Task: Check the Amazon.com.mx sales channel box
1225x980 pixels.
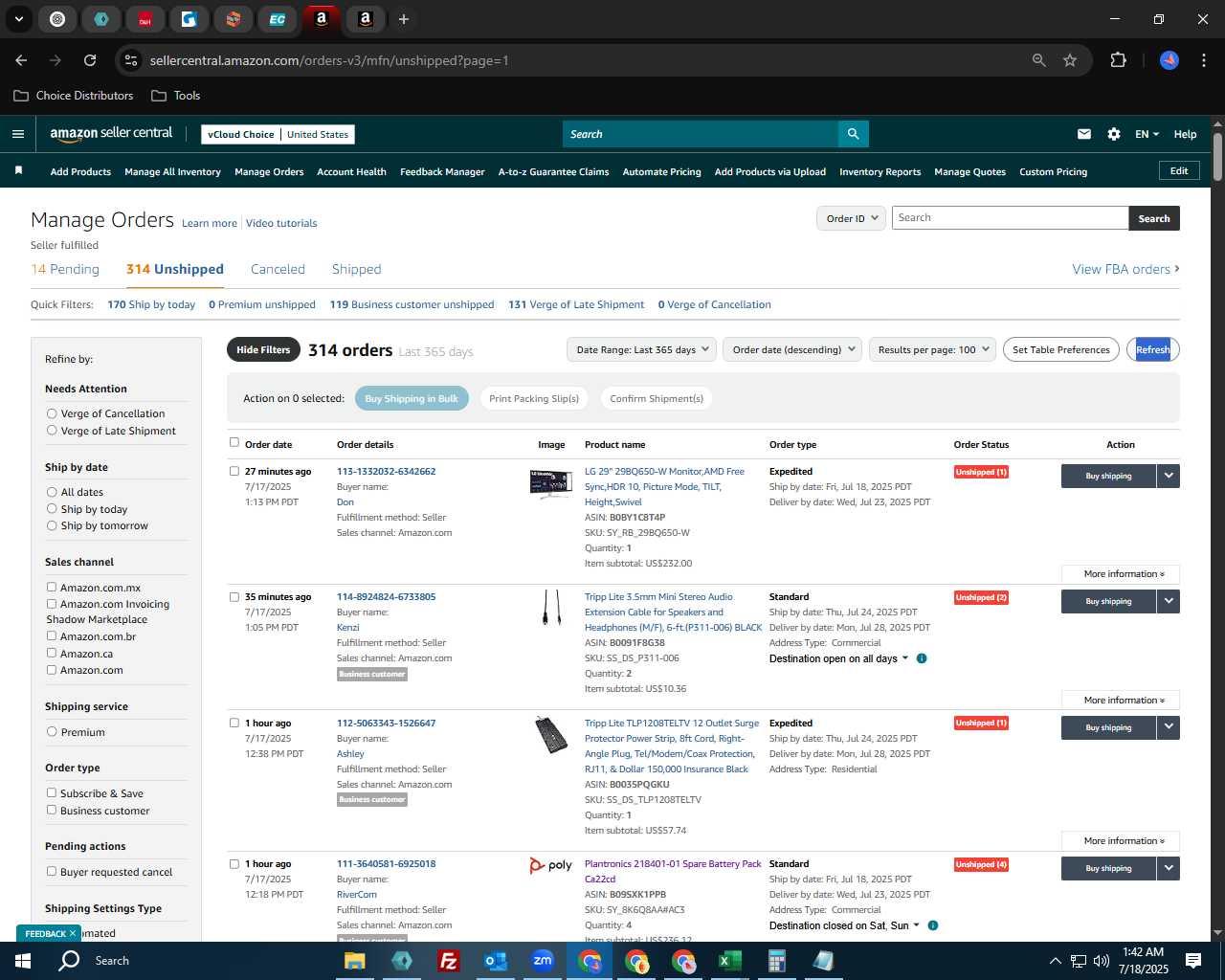Action: (52, 588)
